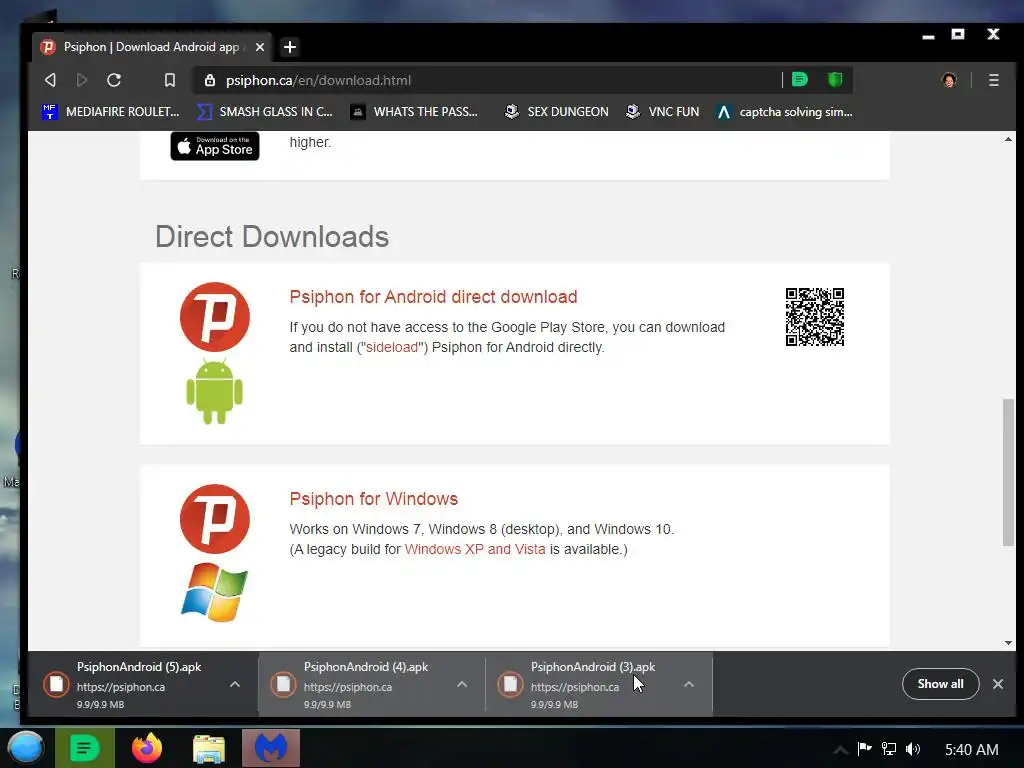
Task: Open the browser hamburger menu
Action: (x=993, y=80)
